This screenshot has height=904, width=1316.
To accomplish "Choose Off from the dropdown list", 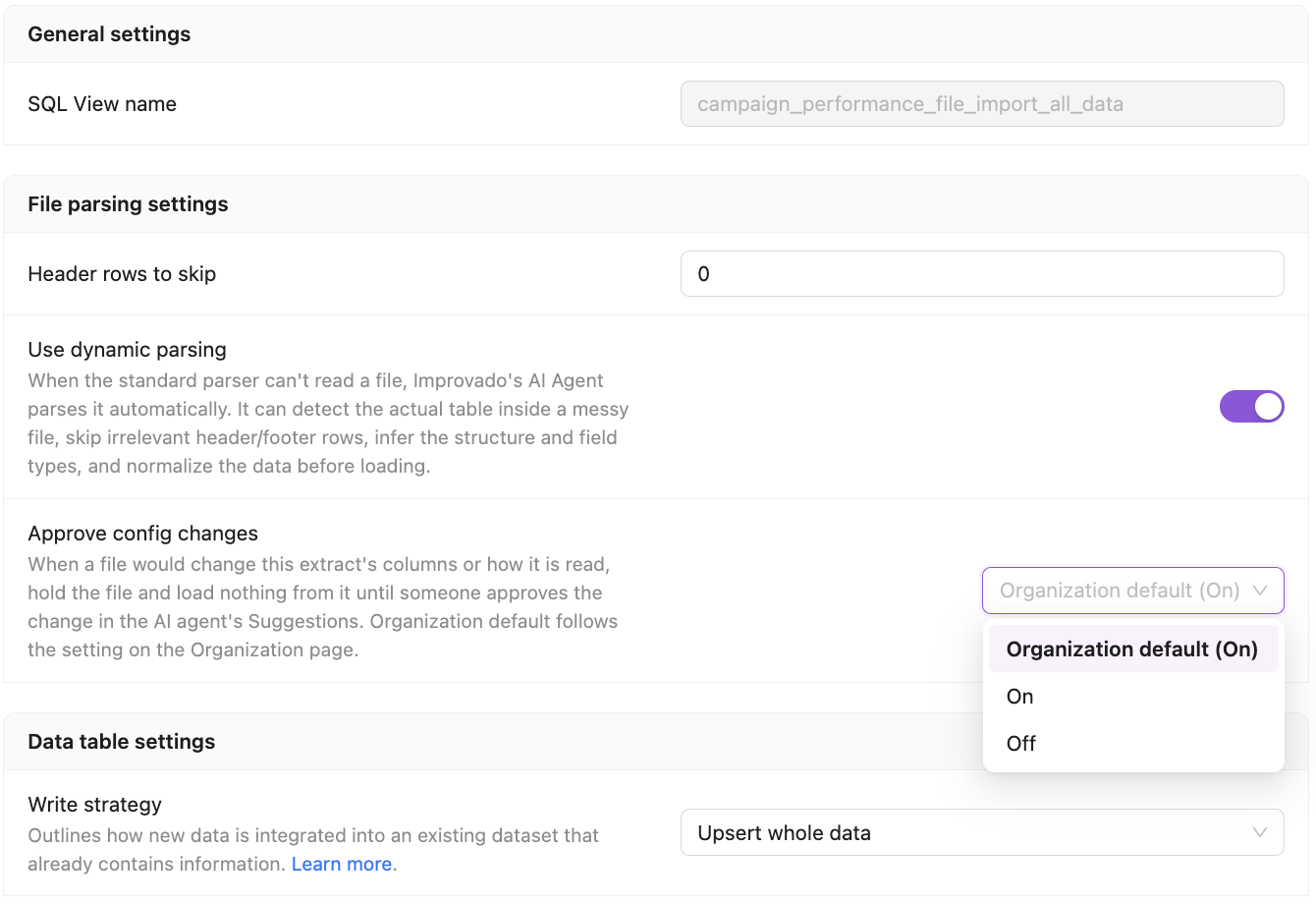I will tap(1133, 744).
